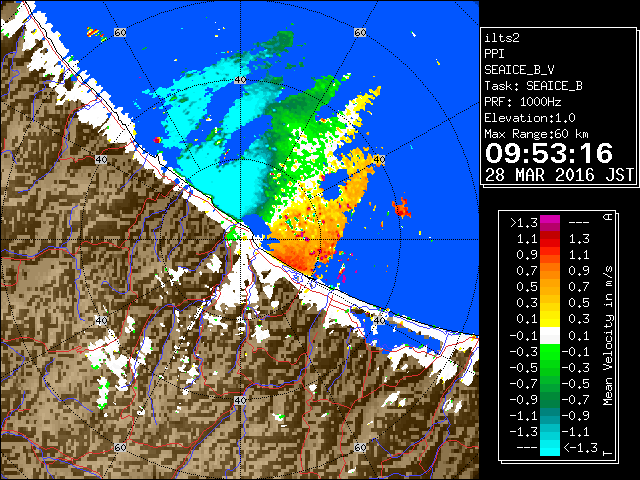Click the 09:53:16 timestamp

[x=549, y=153]
